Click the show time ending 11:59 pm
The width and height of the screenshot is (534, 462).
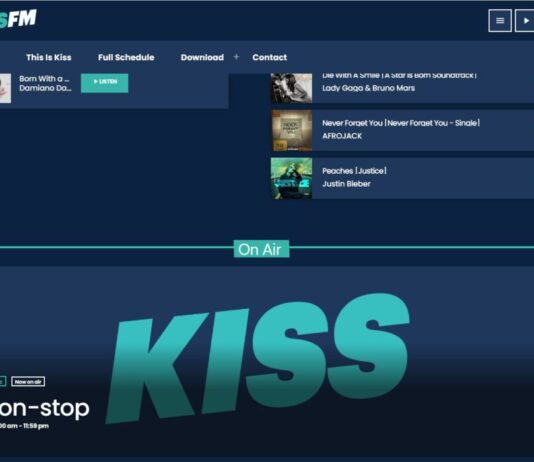point(24,426)
